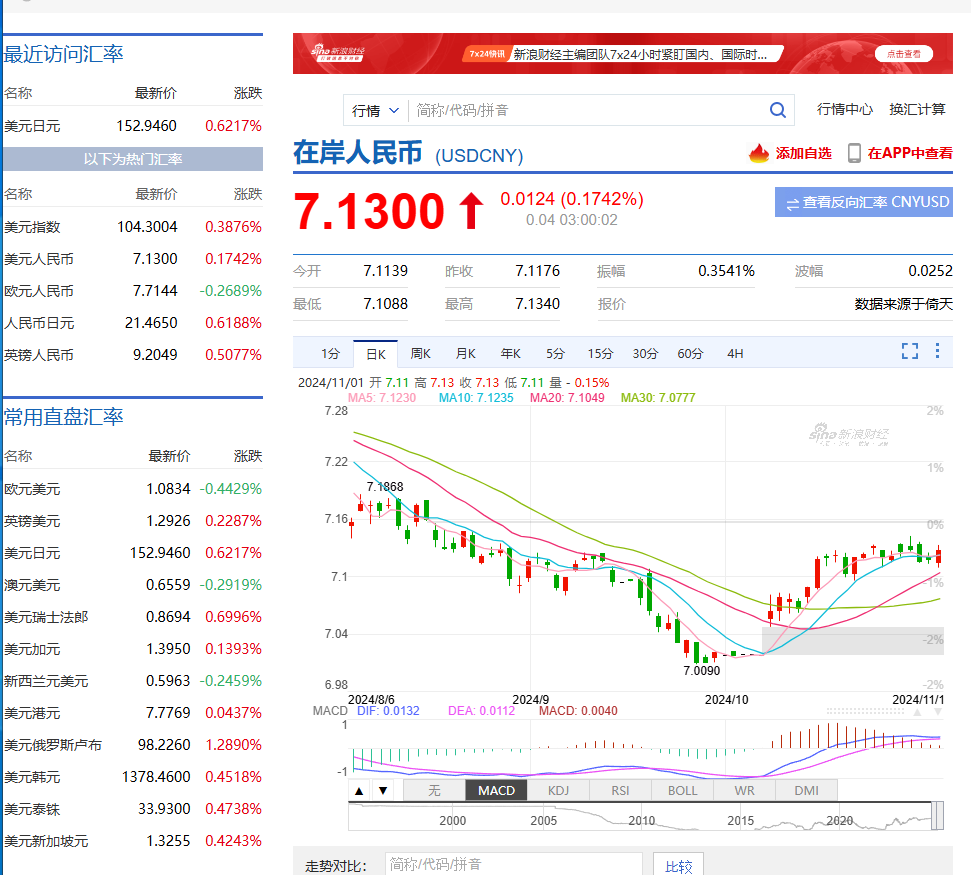This screenshot has width=971, height=875.
Task: Switch to the 1分 chart tab
Action: point(330,354)
